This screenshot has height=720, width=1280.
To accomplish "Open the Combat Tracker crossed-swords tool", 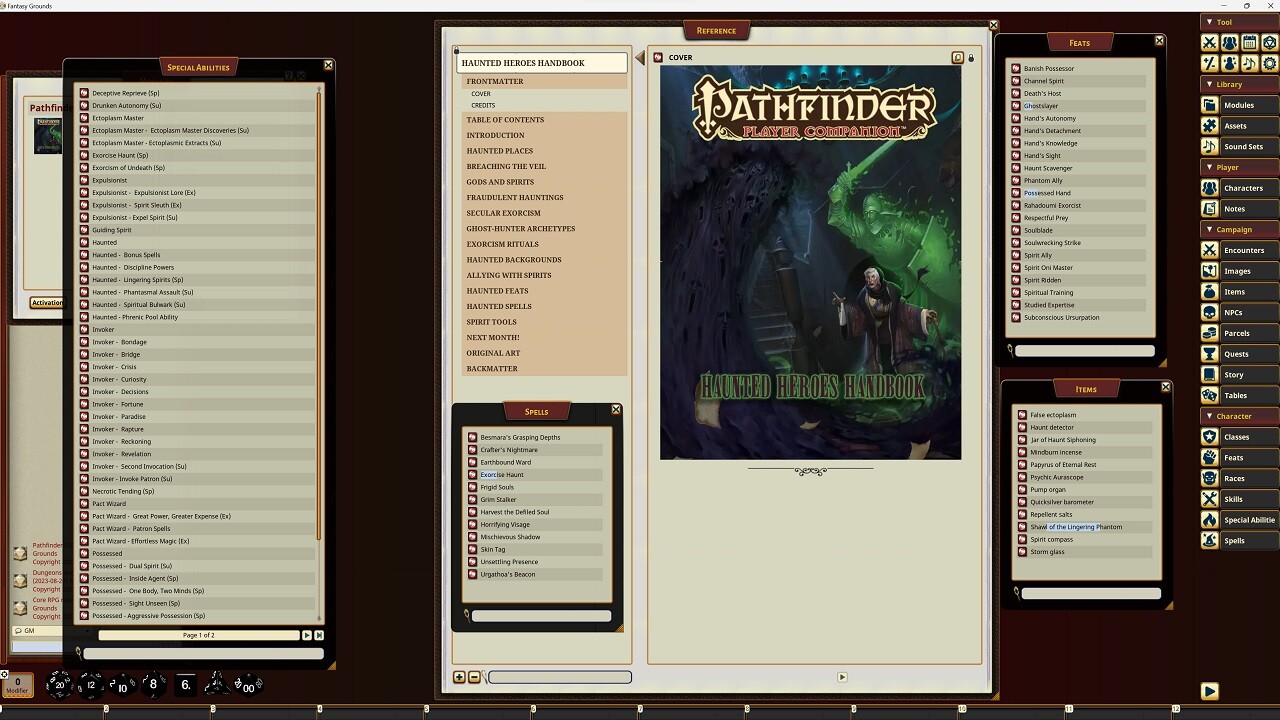I will click(1210, 42).
